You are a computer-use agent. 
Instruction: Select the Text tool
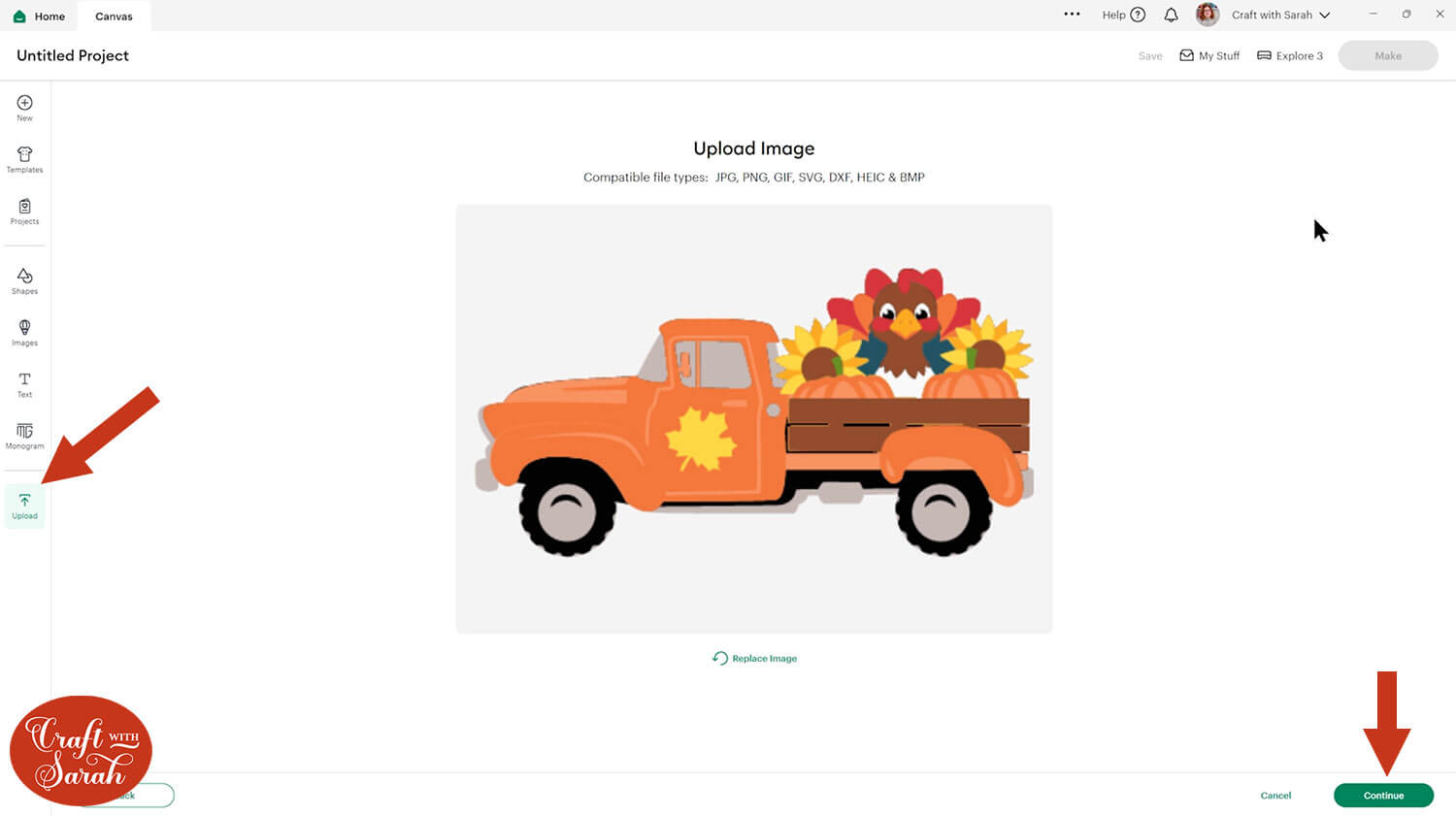click(24, 381)
